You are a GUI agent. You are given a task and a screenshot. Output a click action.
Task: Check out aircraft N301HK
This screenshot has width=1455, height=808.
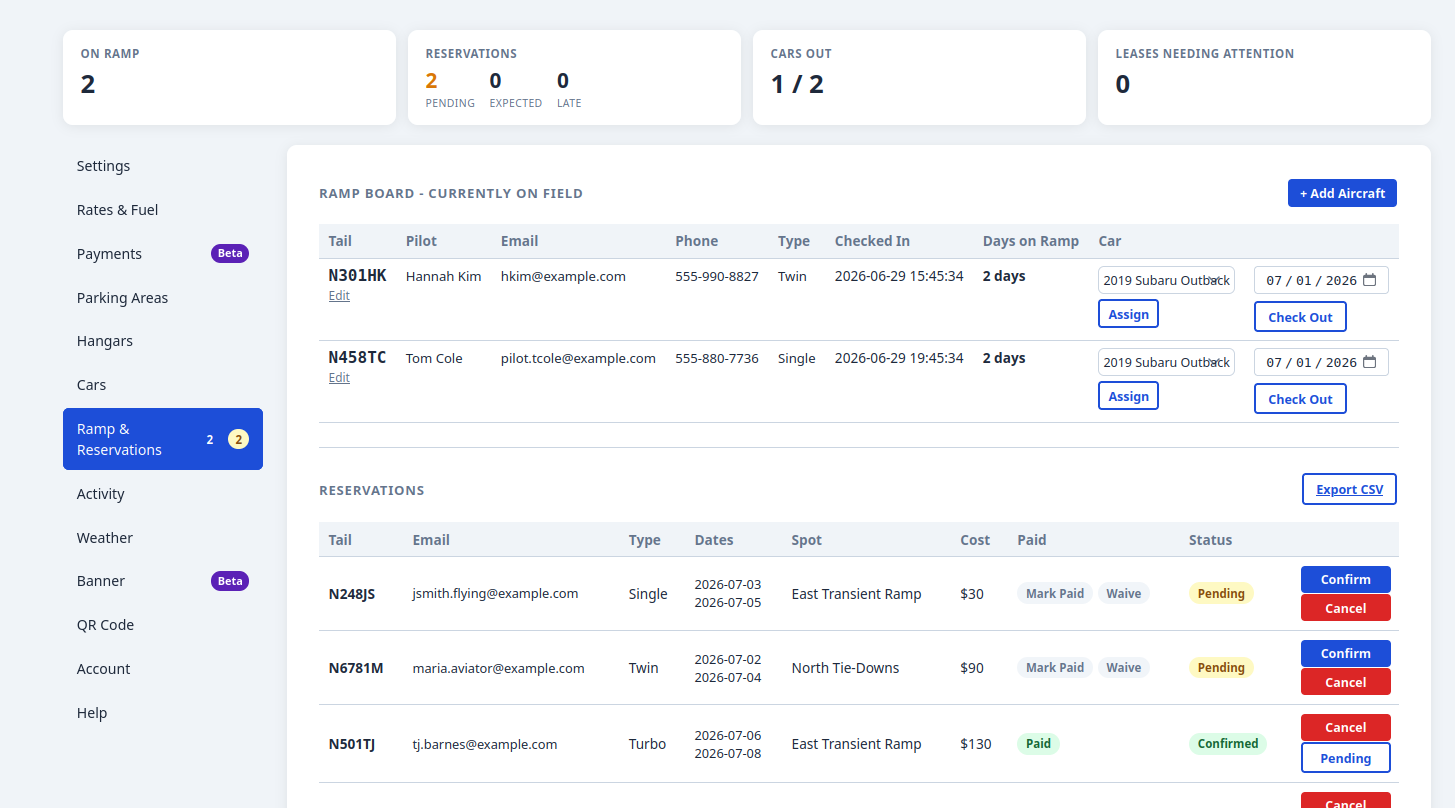[1300, 317]
